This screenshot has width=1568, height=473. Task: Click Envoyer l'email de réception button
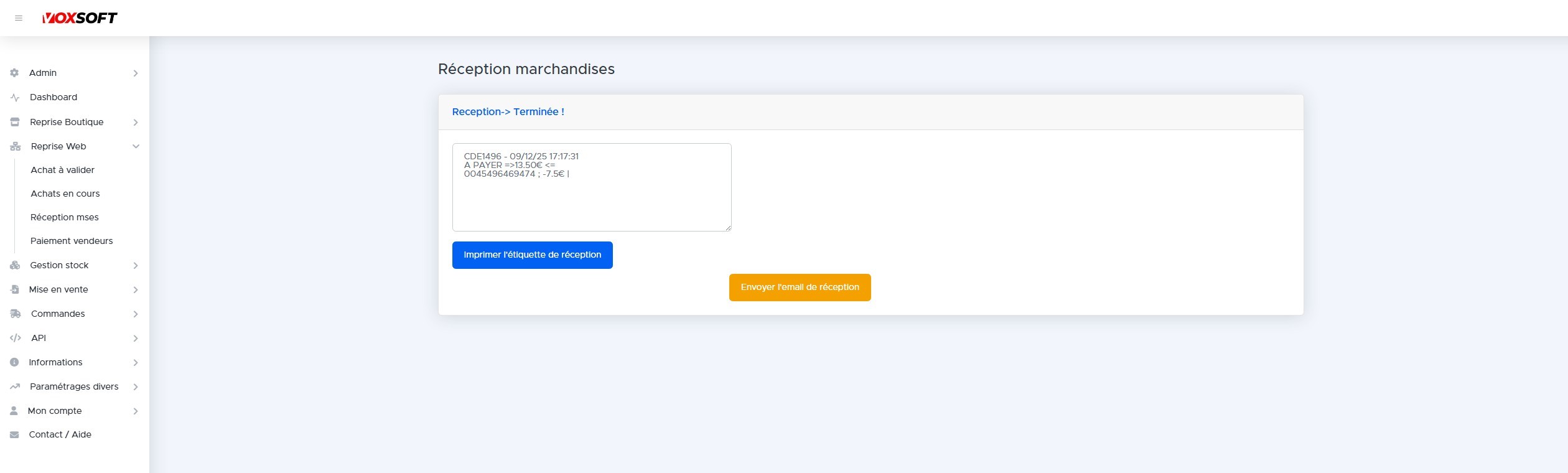[800, 288]
